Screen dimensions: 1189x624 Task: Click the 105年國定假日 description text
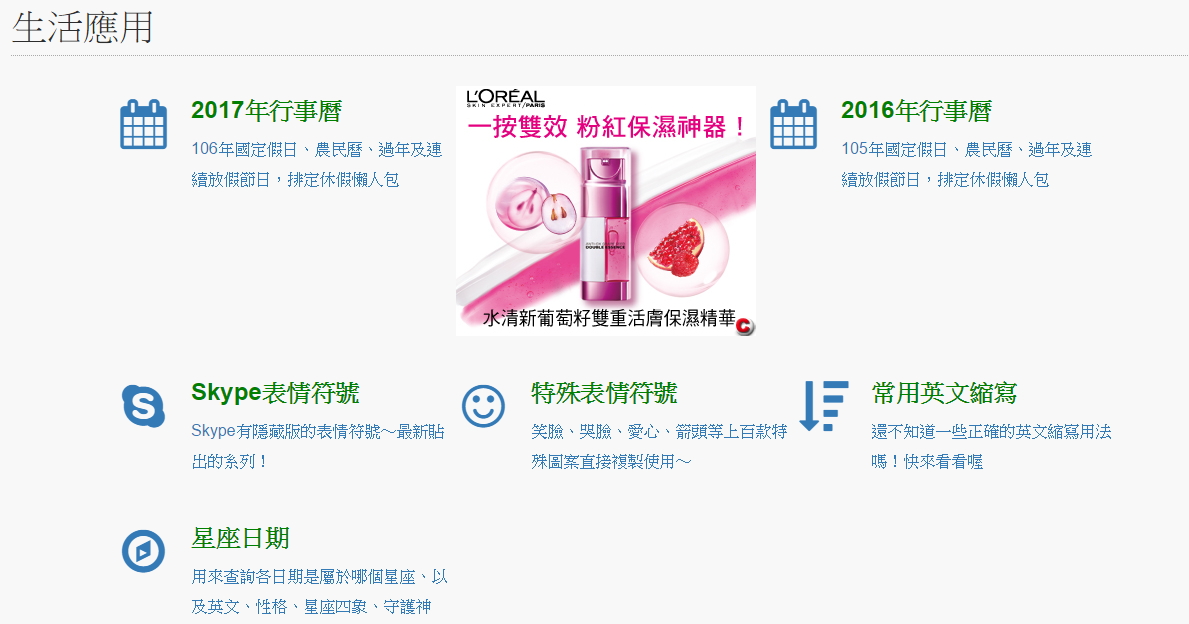pyautogui.click(x=966, y=165)
